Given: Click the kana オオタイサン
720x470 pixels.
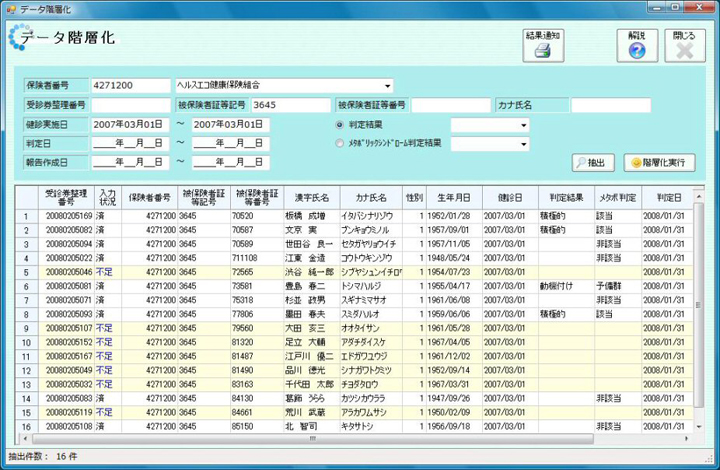Looking at the screenshot, I should (x=360, y=328).
